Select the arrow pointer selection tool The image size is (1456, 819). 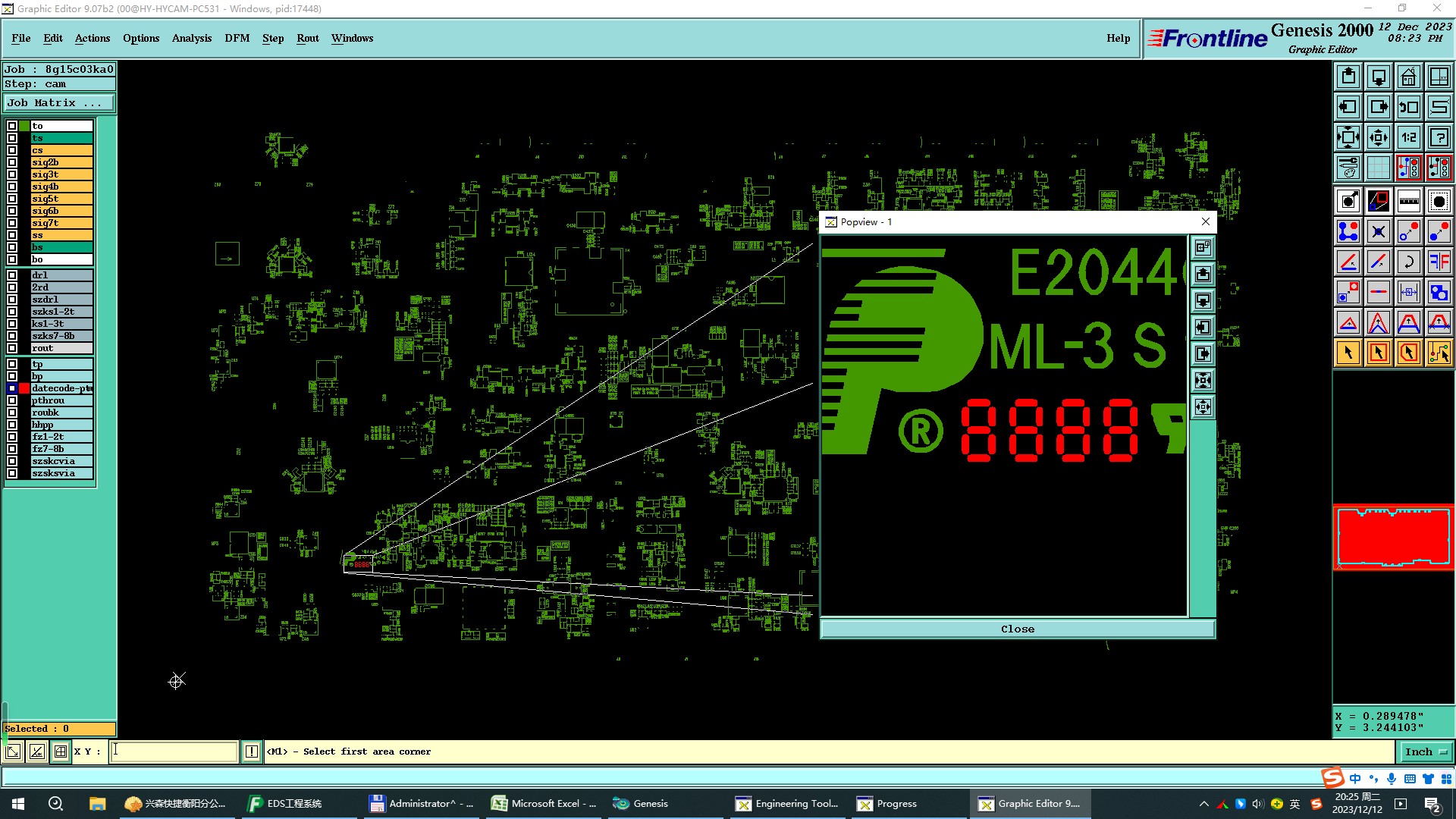1348,353
